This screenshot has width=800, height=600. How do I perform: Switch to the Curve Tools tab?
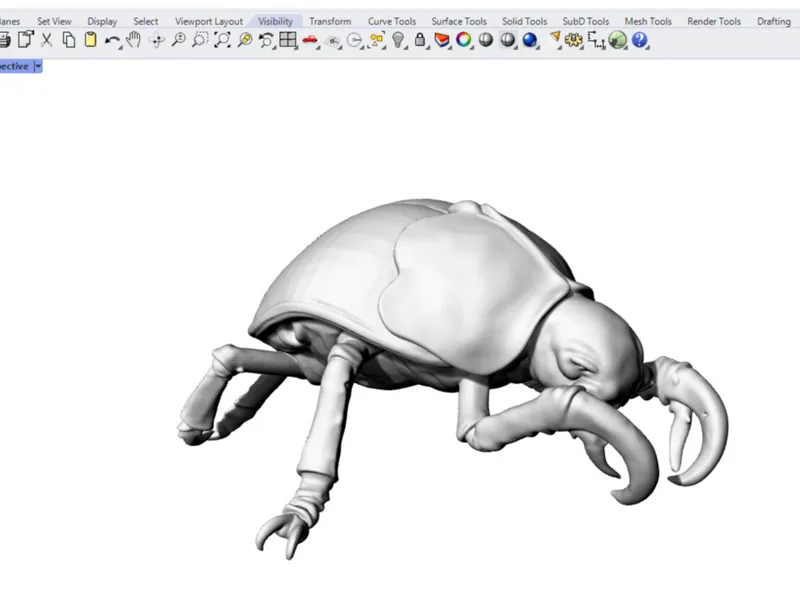392,21
